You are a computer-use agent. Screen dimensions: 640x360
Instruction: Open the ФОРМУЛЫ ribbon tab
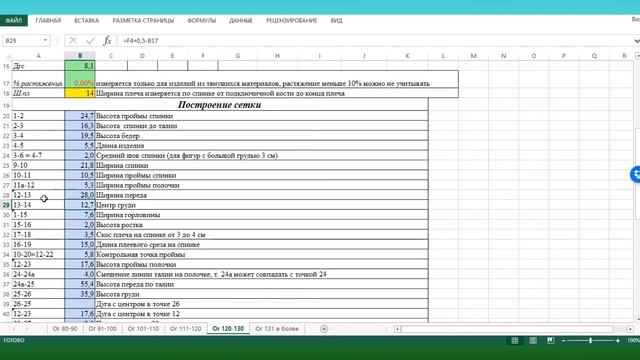(x=202, y=20)
